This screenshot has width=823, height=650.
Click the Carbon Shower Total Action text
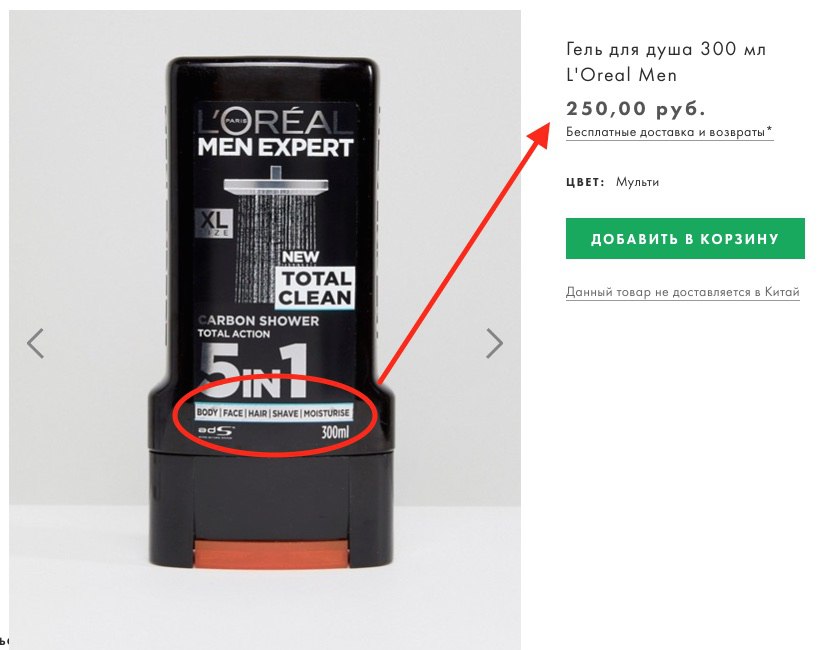click(x=258, y=327)
